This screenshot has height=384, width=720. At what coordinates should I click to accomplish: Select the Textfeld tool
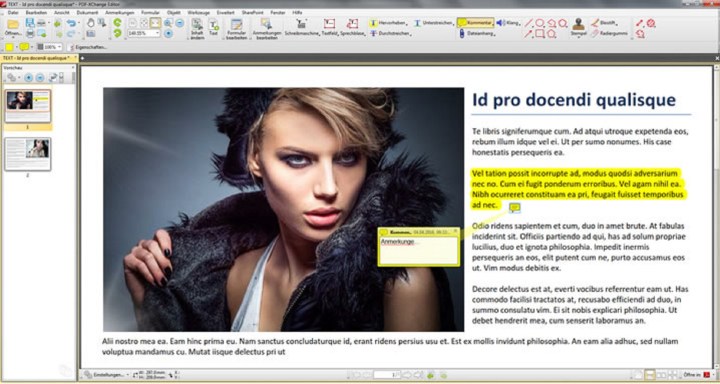330,28
